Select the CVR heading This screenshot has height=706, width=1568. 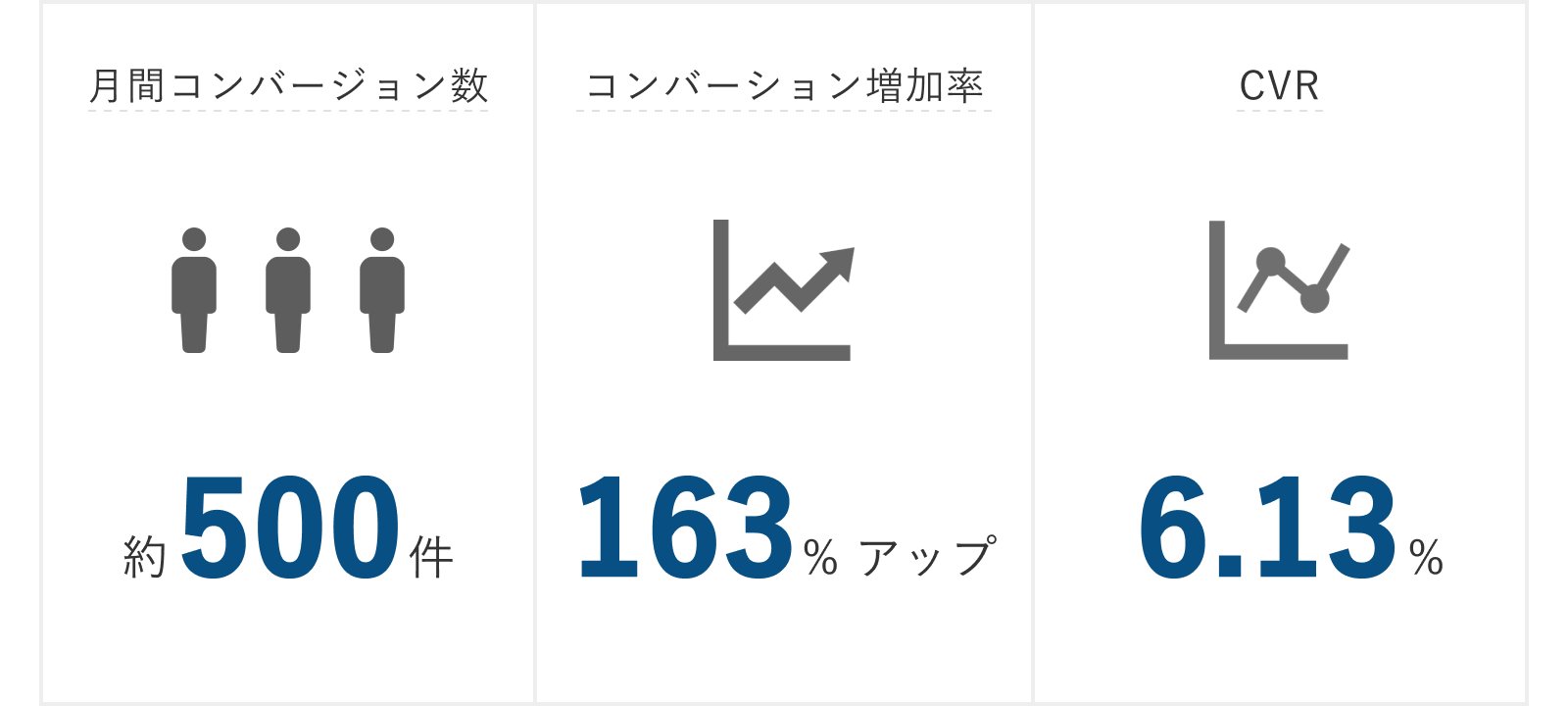coord(1279,86)
